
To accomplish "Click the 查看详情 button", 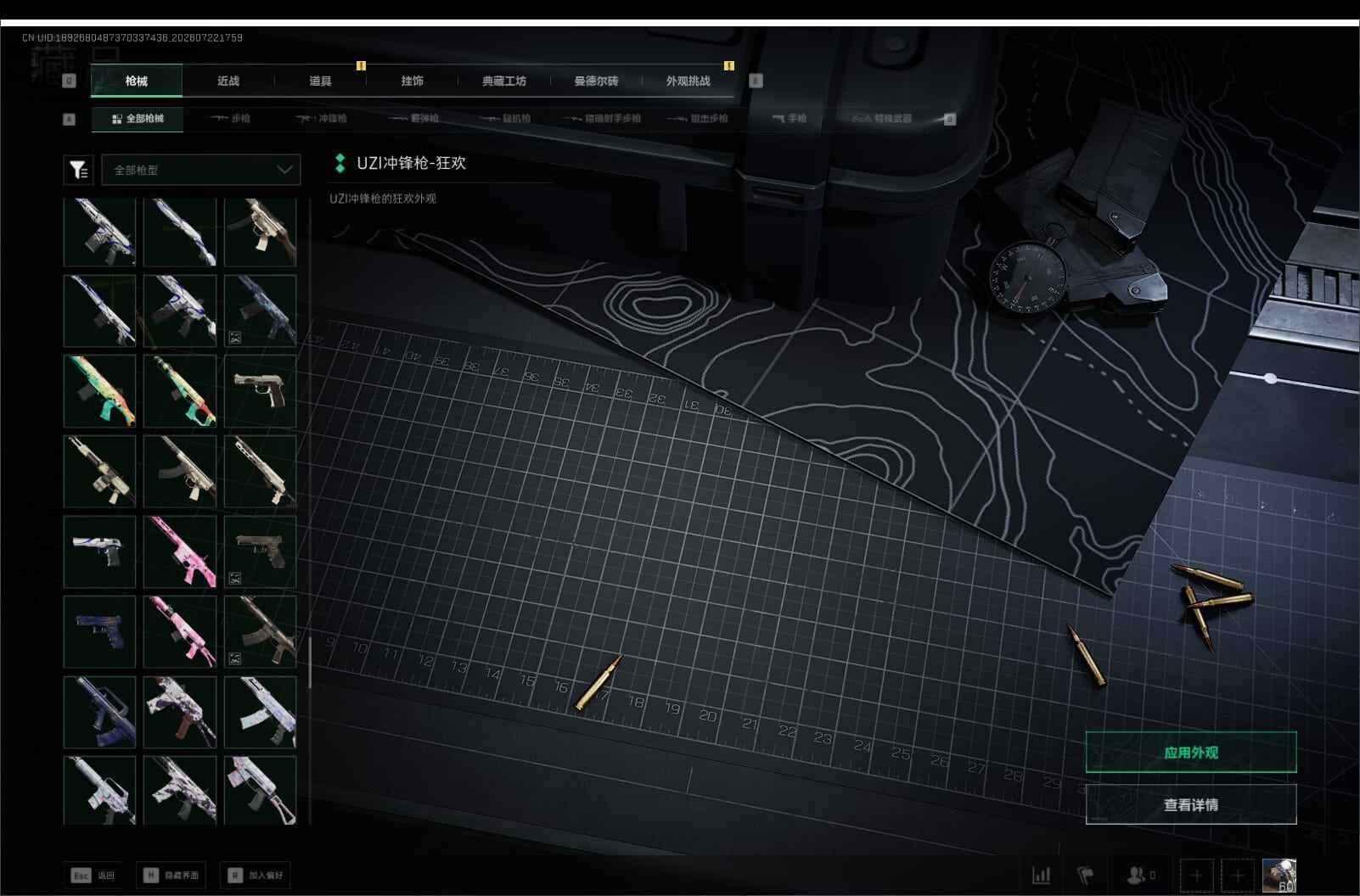I will pos(1191,804).
